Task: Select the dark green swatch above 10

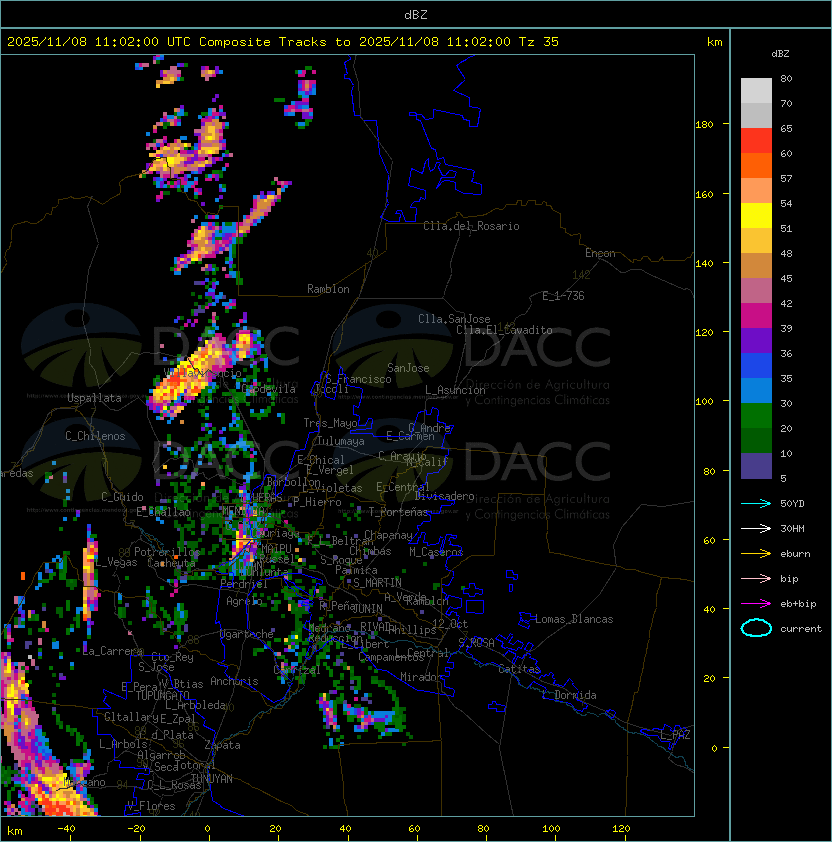Action: (756, 440)
